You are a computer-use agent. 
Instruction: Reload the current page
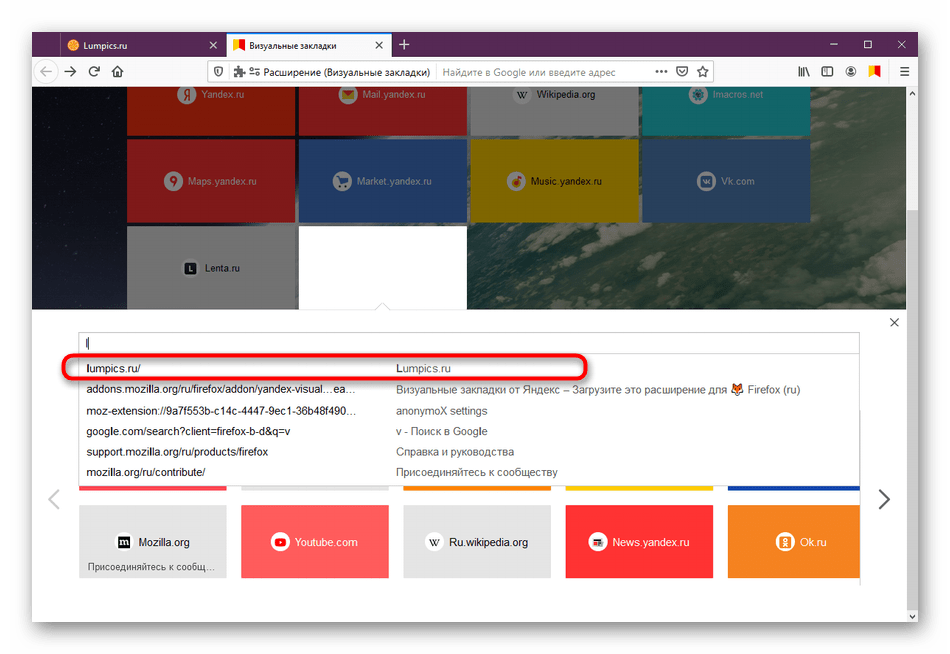point(94,72)
